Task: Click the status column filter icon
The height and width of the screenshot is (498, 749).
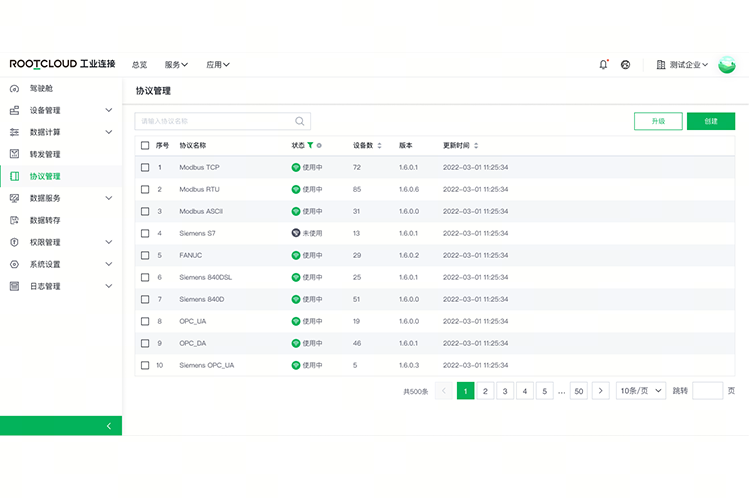Action: pos(310,145)
